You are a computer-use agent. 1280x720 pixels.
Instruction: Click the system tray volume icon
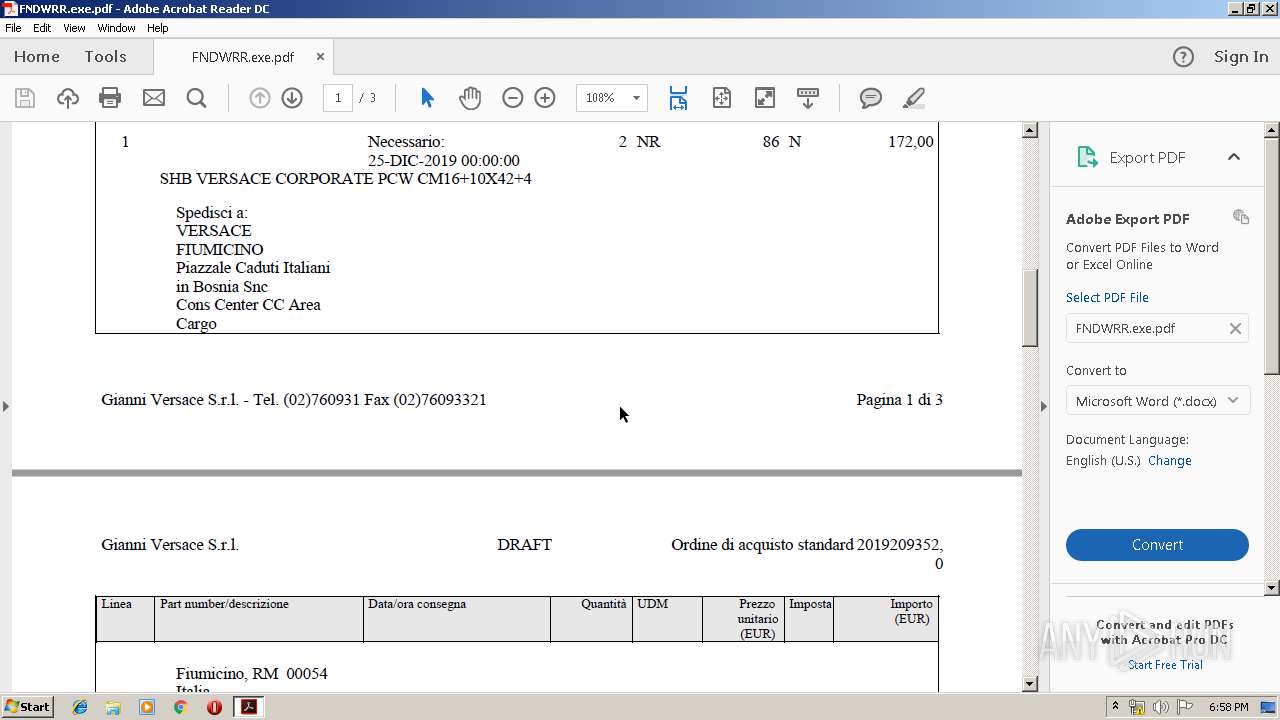coord(1160,707)
